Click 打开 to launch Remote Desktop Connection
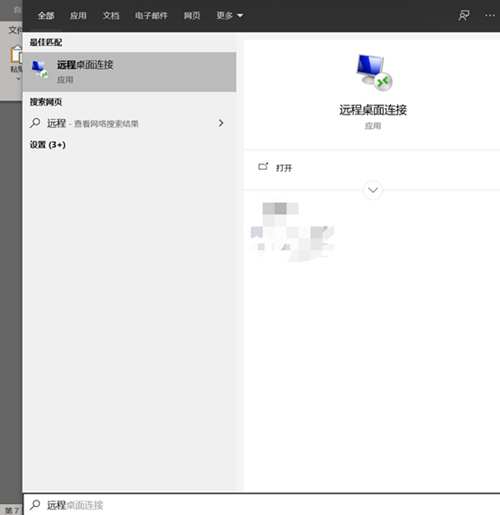500x515 pixels. click(284, 168)
